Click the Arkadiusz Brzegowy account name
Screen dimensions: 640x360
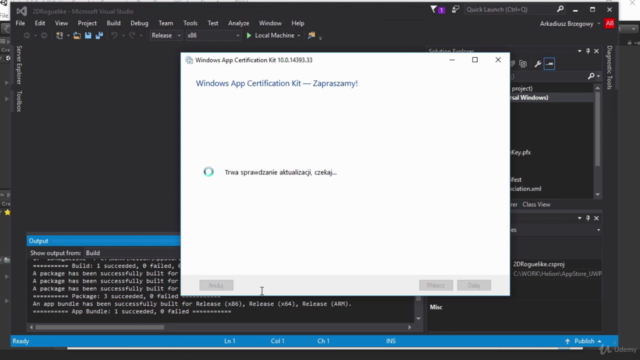(567, 24)
